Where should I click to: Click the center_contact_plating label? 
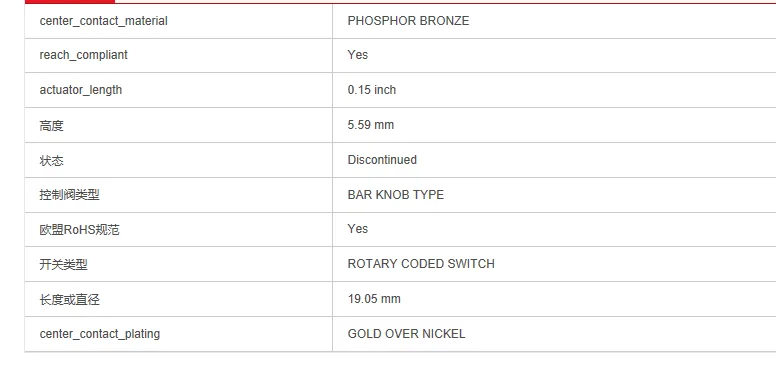99,334
